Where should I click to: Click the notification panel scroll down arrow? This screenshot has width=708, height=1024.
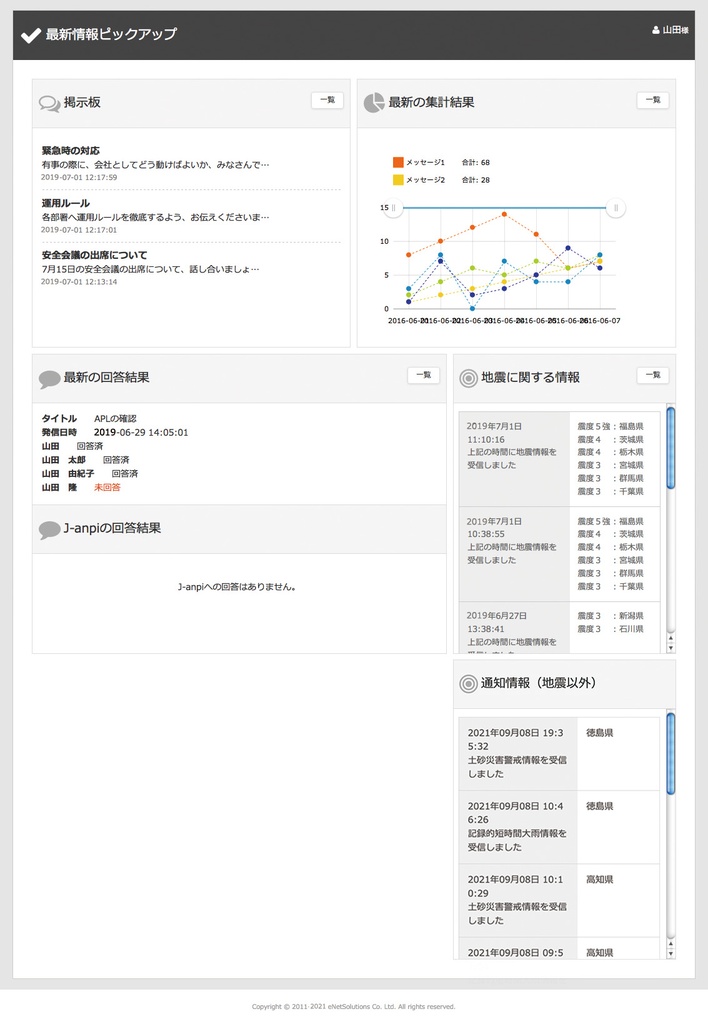[670, 954]
